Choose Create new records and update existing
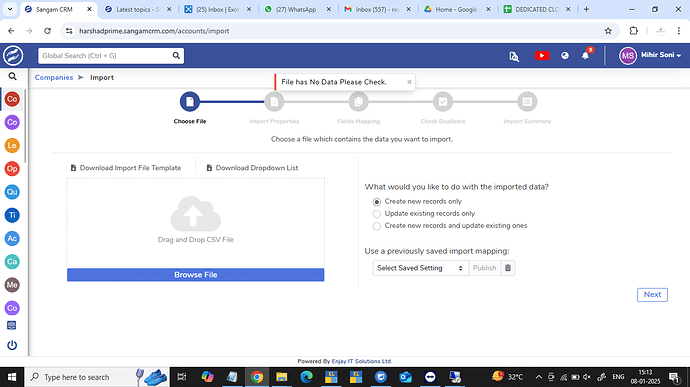Viewport: 690px width, 387px height. click(377, 226)
